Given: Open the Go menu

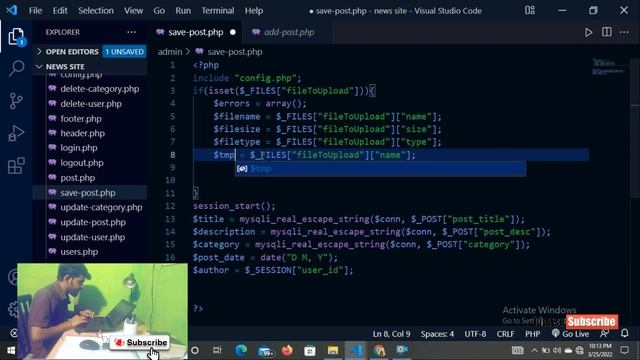Looking at the screenshot, I should [x=159, y=11].
